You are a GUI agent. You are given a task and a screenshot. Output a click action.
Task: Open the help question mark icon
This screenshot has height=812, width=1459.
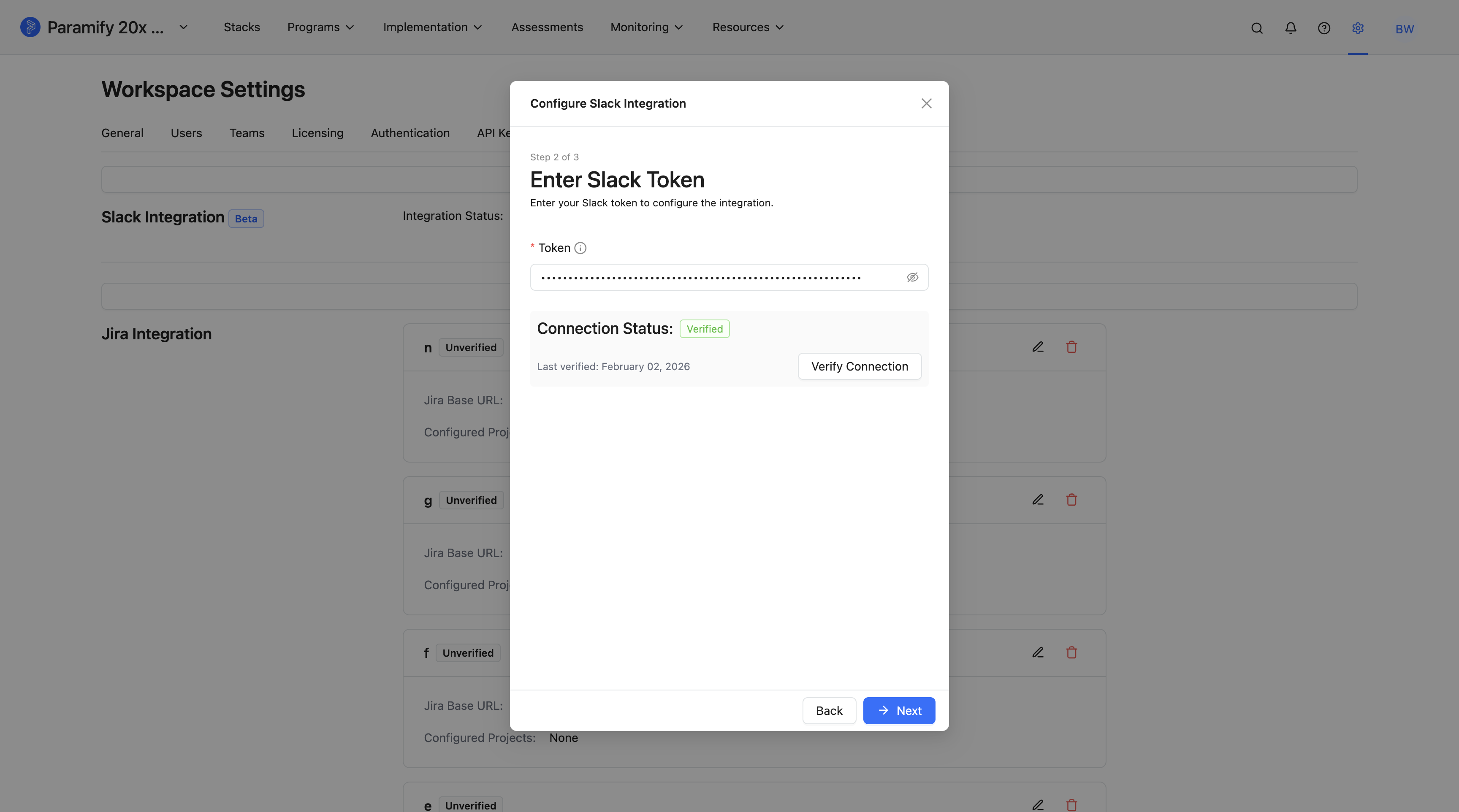point(1324,28)
